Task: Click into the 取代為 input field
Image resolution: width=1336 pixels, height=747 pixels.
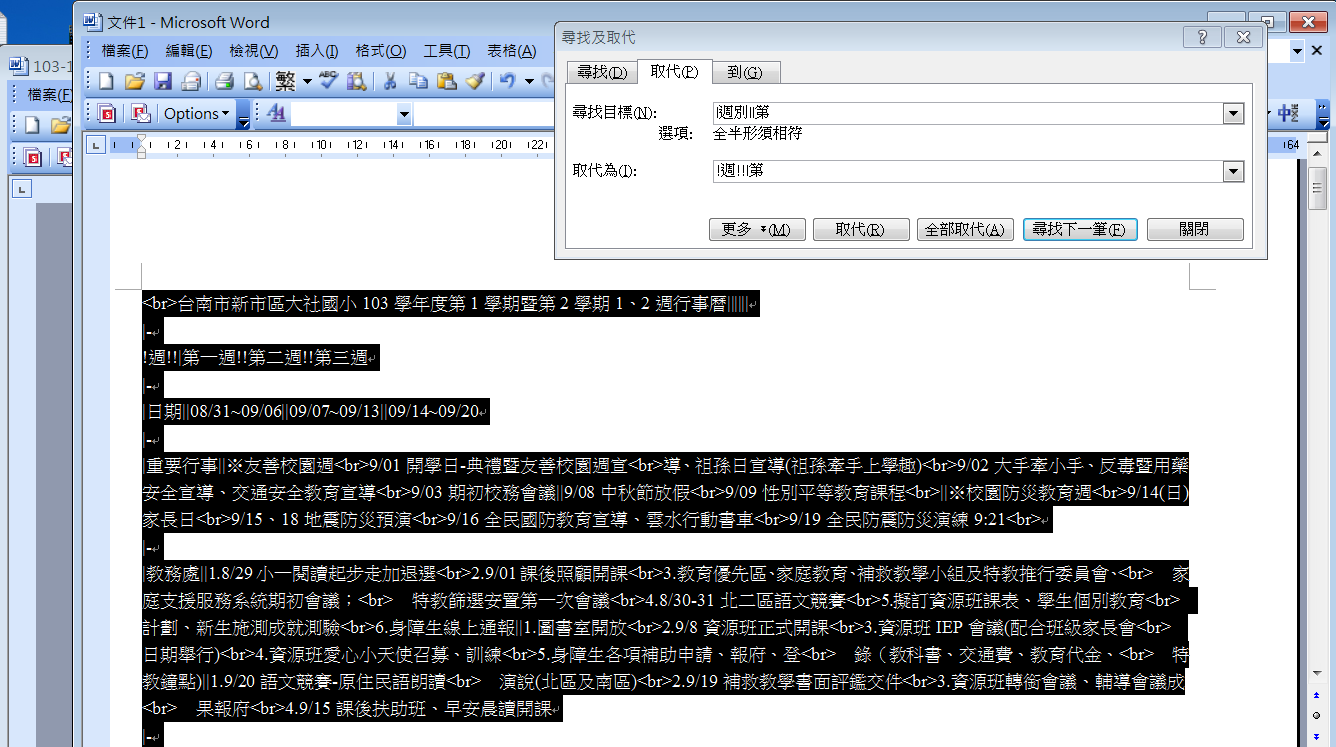Action: (968, 171)
